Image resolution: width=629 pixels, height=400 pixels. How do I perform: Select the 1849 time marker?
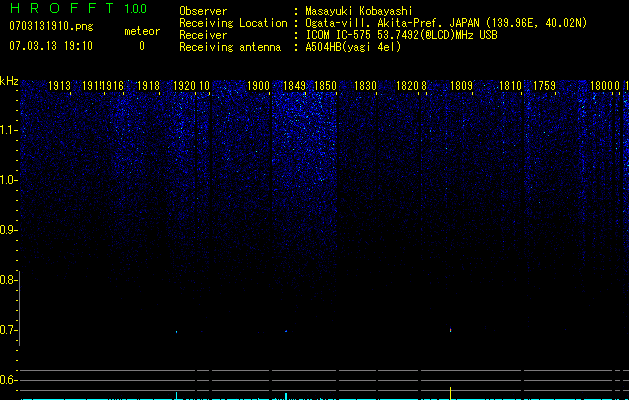(294, 86)
